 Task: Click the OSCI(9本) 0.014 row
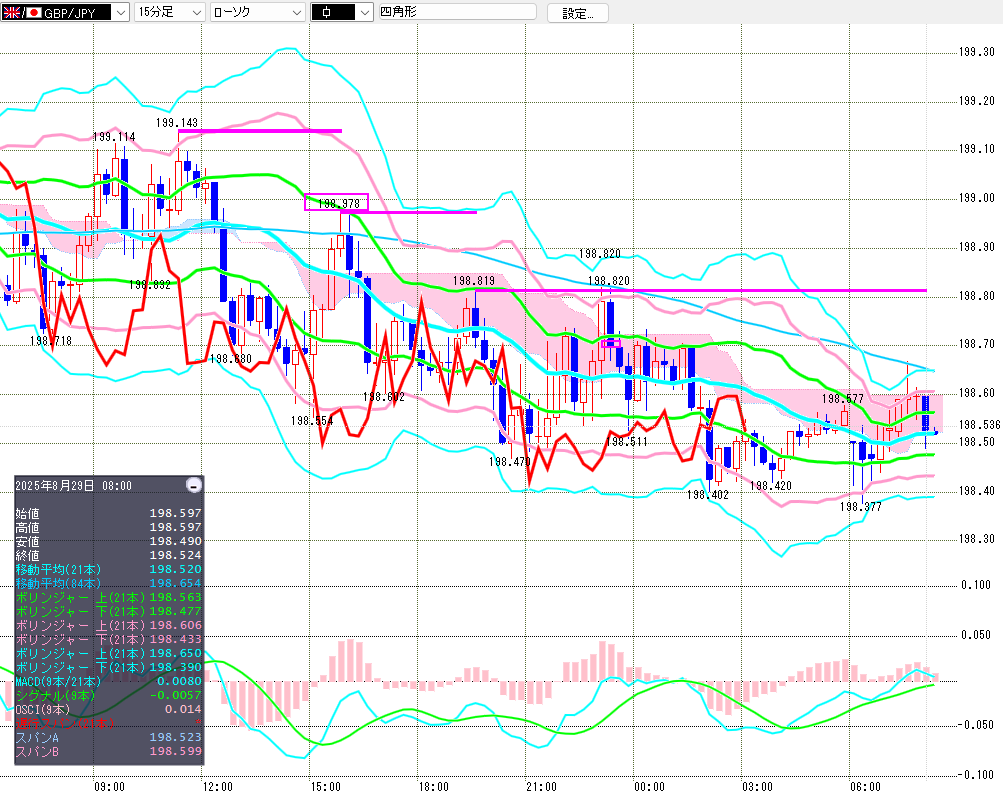click(x=108, y=710)
